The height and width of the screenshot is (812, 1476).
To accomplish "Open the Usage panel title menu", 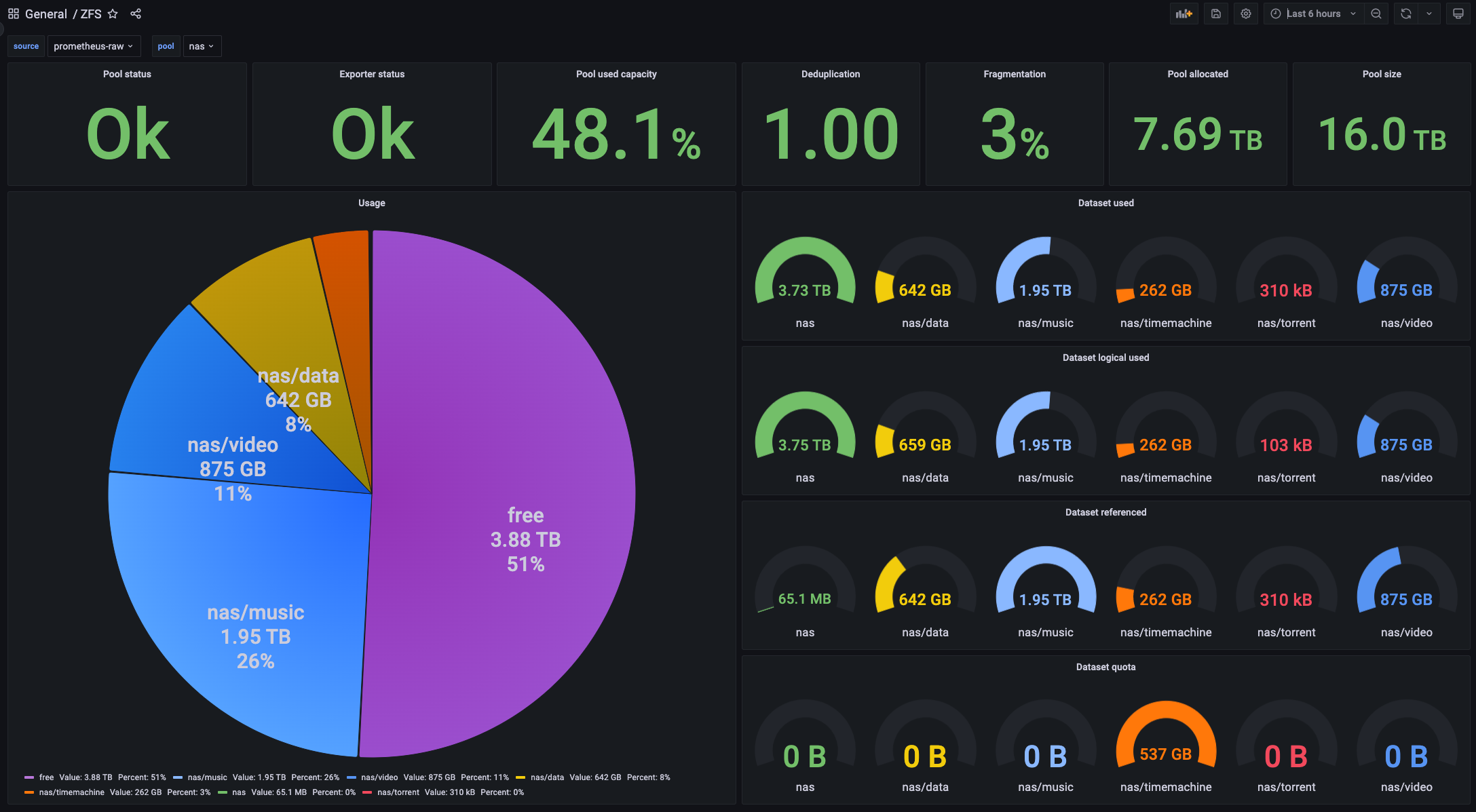I will click(x=371, y=203).
